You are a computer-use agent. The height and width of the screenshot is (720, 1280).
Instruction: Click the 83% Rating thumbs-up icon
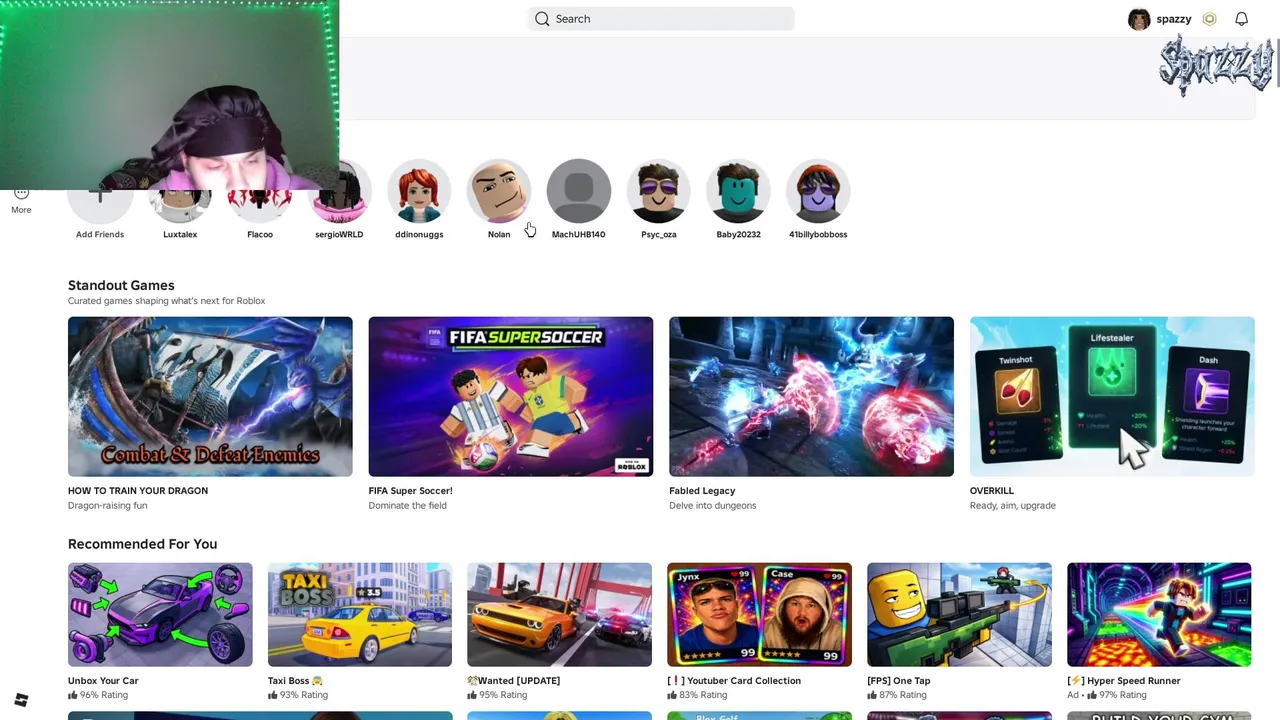[672, 695]
